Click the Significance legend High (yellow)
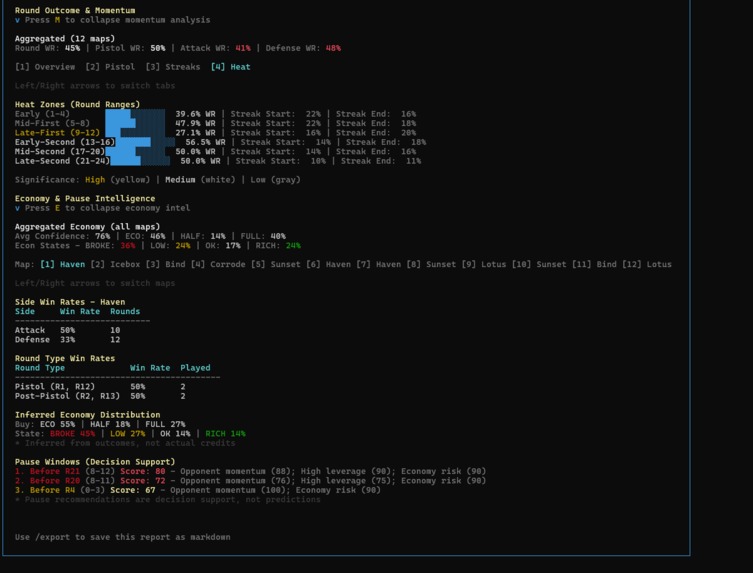753x573 pixels. point(118,180)
